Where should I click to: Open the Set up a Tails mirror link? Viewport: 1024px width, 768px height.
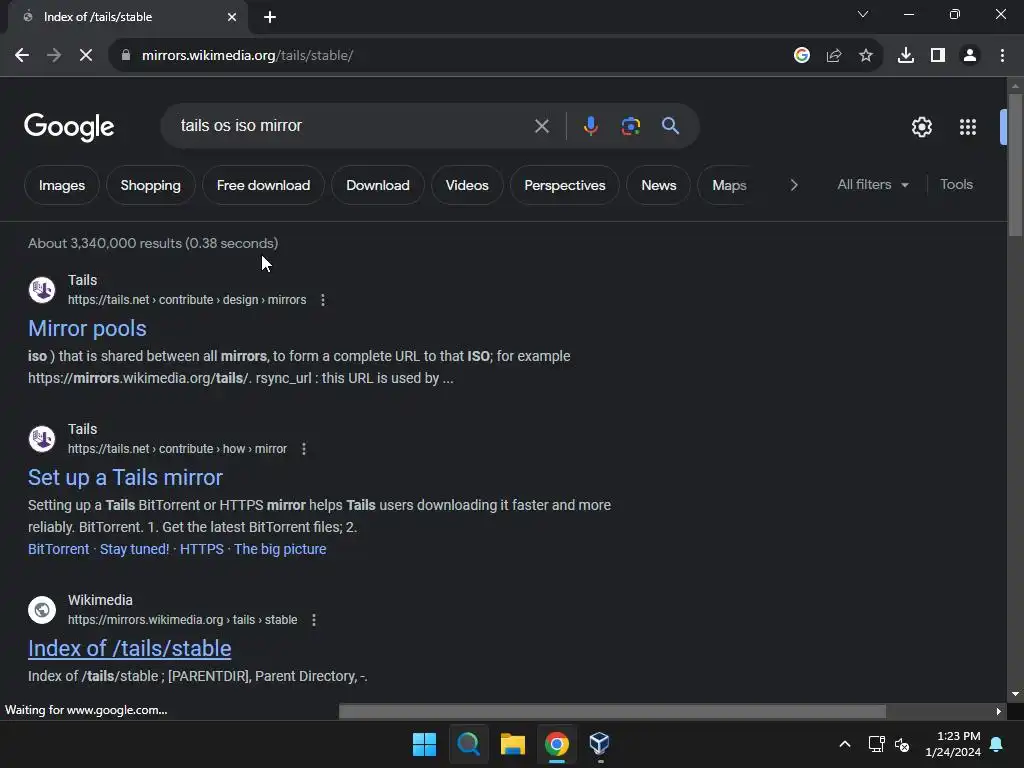pyautogui.click(x=125, y=477)
